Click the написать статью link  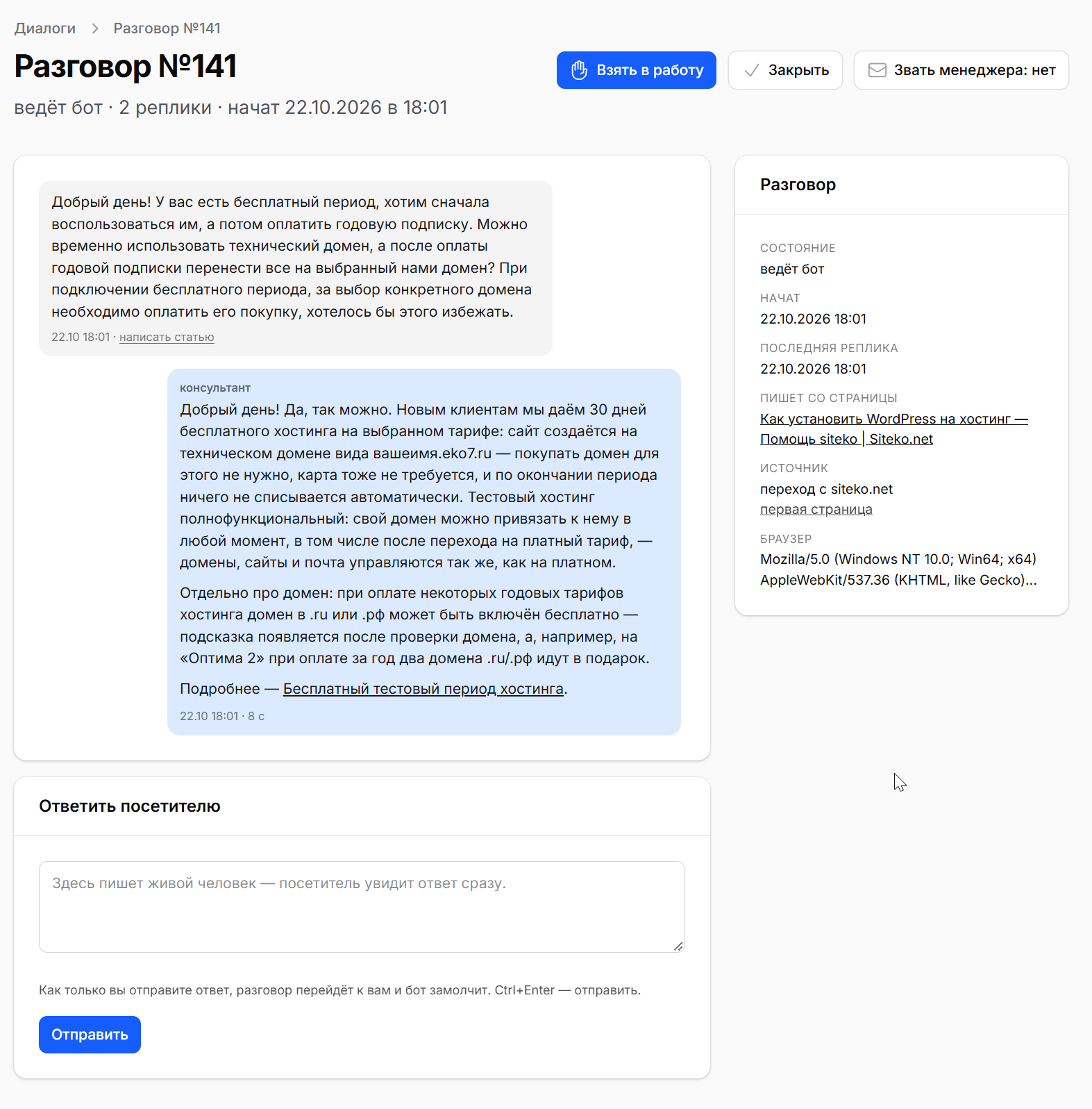click(x=167, y=337)
